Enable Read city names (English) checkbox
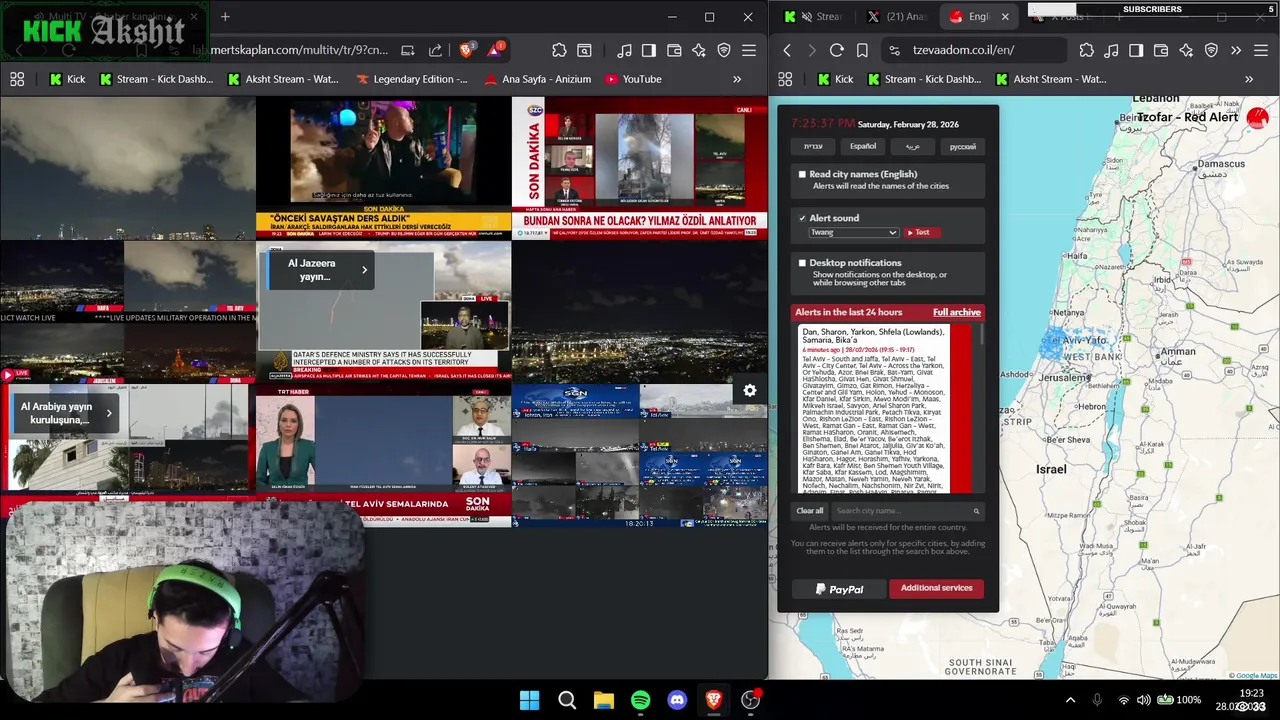Screen dimensions: 1280x720 tap(802, 174)
